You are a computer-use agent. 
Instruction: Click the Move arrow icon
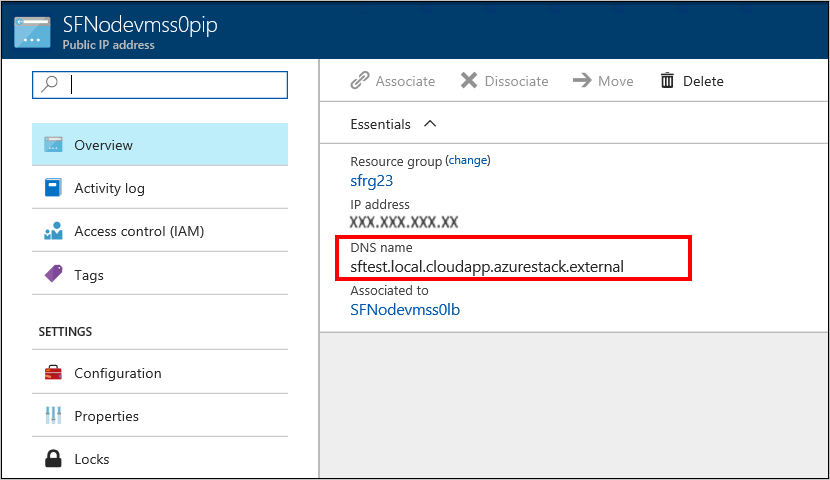point(582,80)
